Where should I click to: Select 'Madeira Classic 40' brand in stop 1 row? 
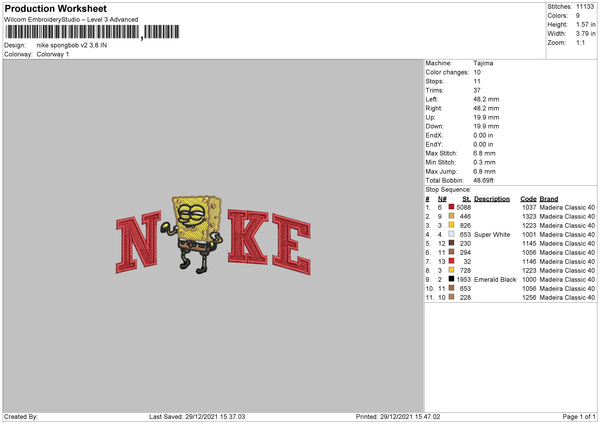567,207
